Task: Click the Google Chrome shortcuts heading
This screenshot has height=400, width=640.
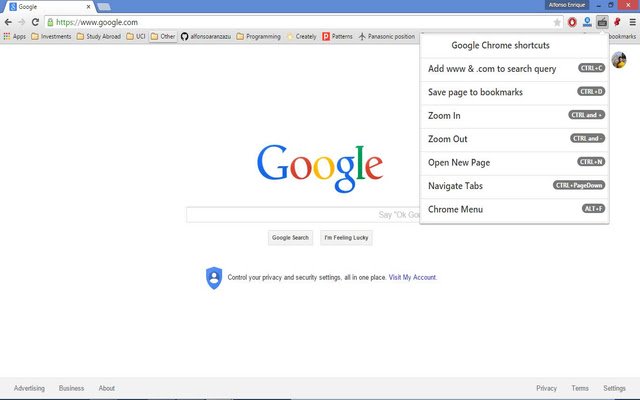Action: 500,45
